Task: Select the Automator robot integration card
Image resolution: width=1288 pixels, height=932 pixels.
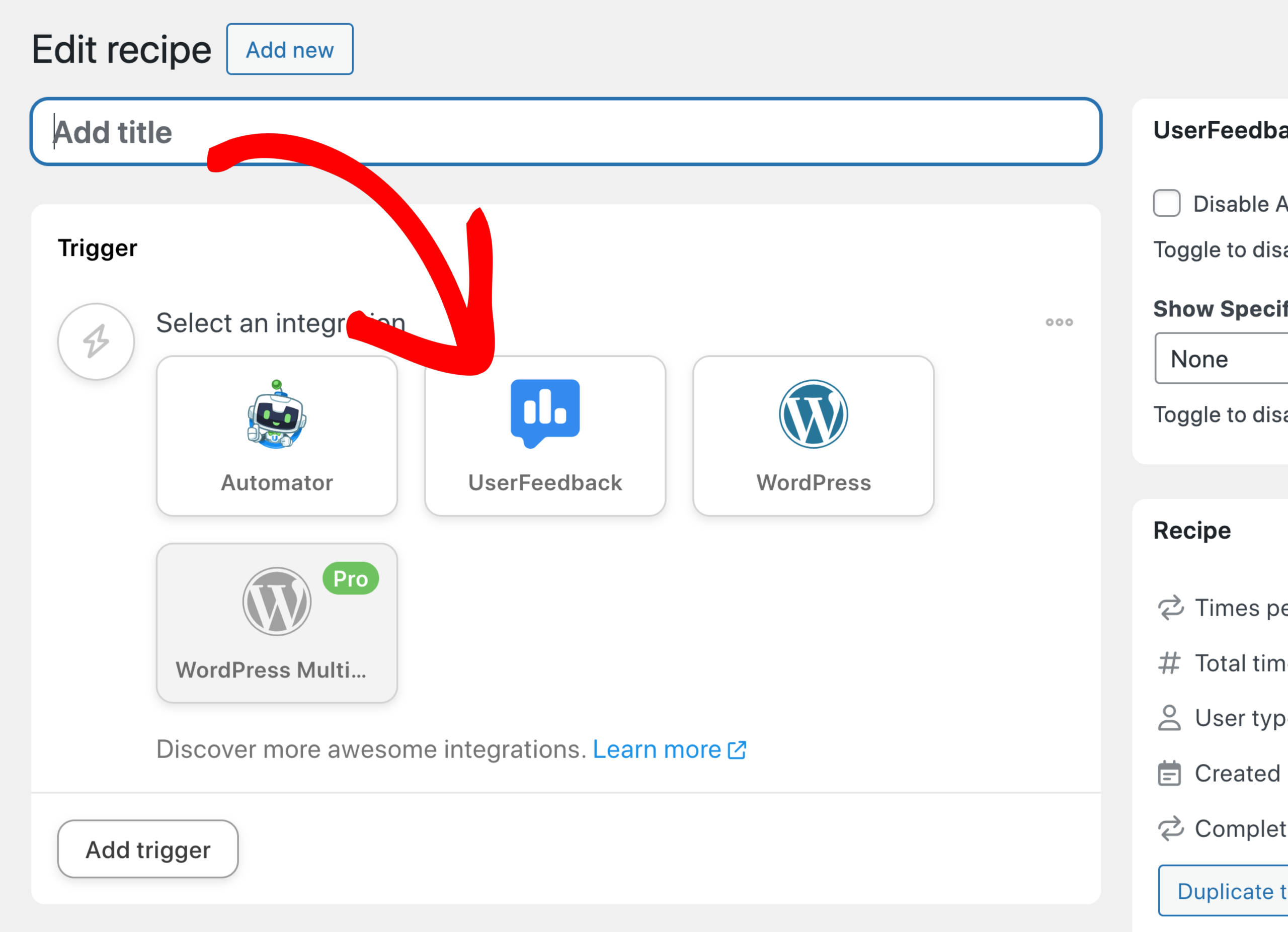Action: [x=277, y=436]
